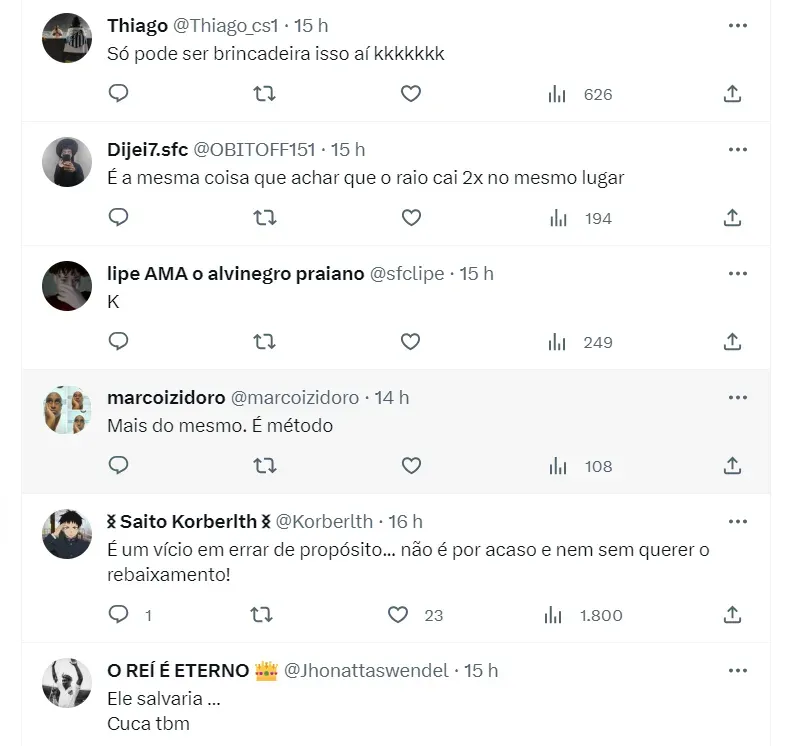The image size is (789, 746).
Task: Open more options on marcoizidoro's tweet
Action: 738,397
